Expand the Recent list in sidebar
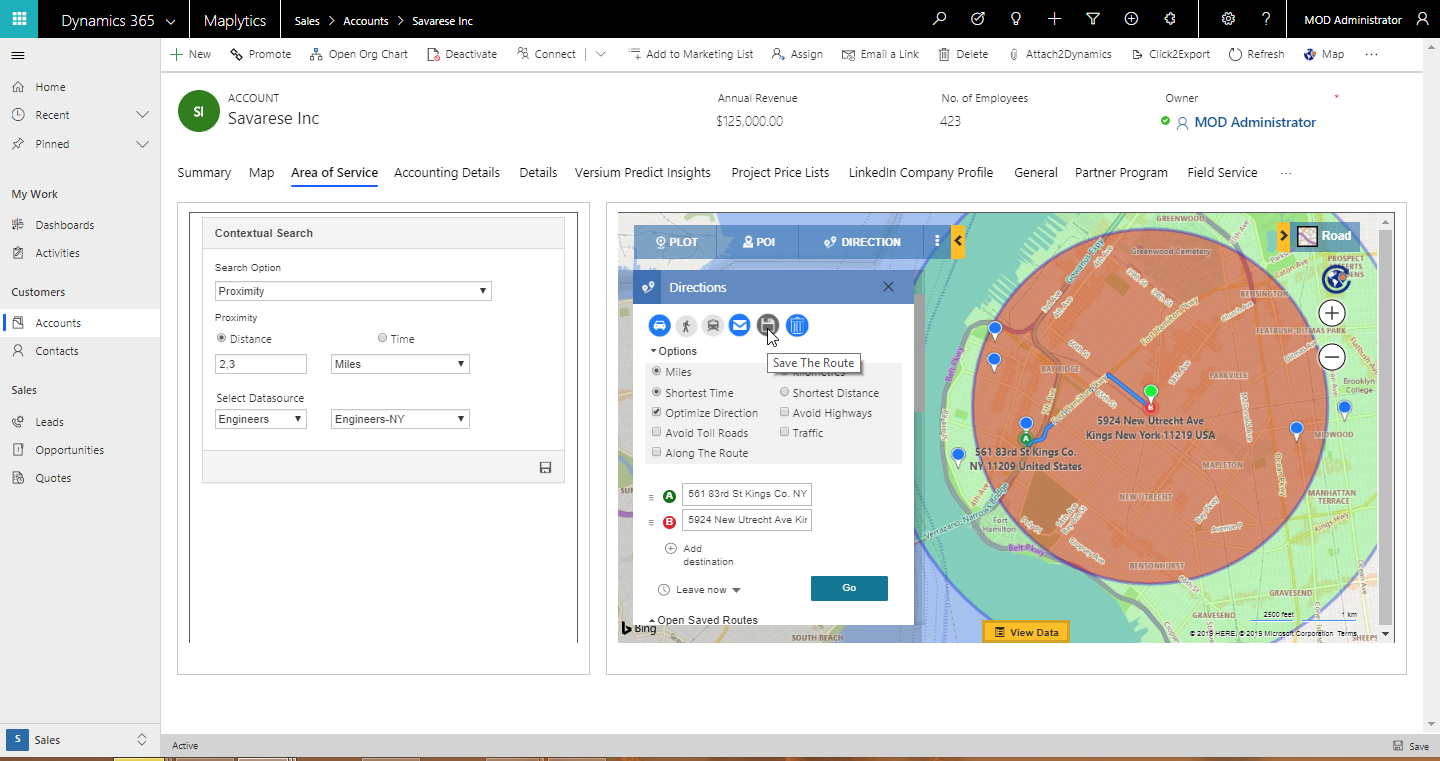The height and width of the screenshot is (761, 1440). click(142, 115)
